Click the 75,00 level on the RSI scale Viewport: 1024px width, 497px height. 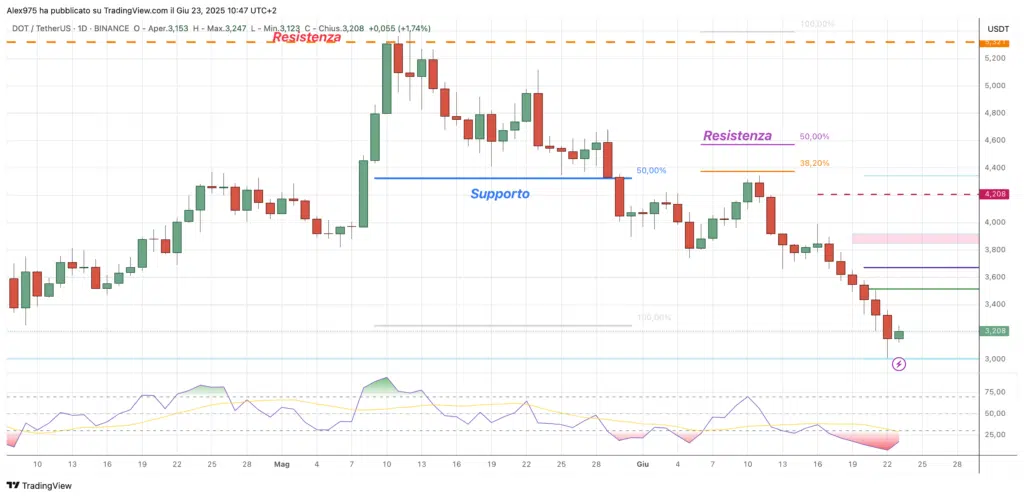[993, 396]
